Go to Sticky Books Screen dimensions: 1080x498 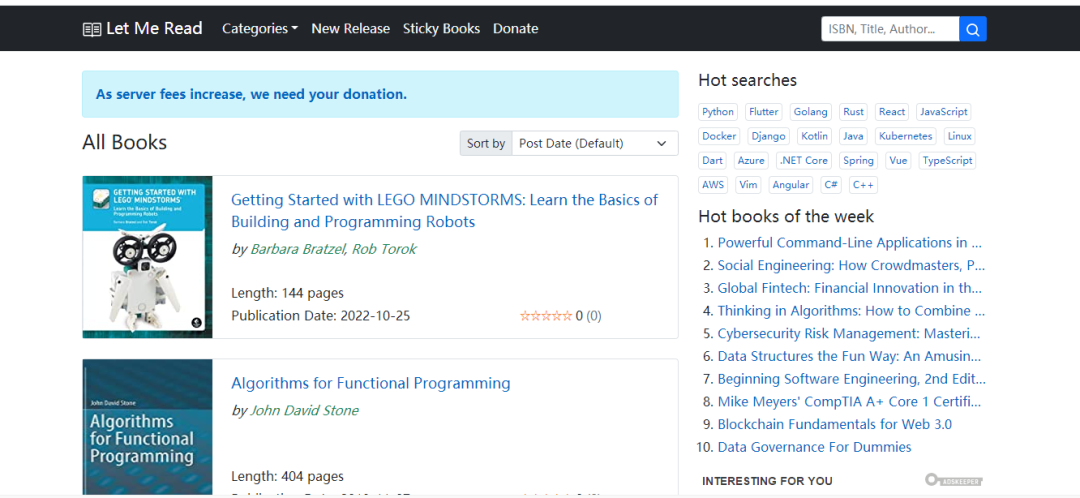click(441, 29)
